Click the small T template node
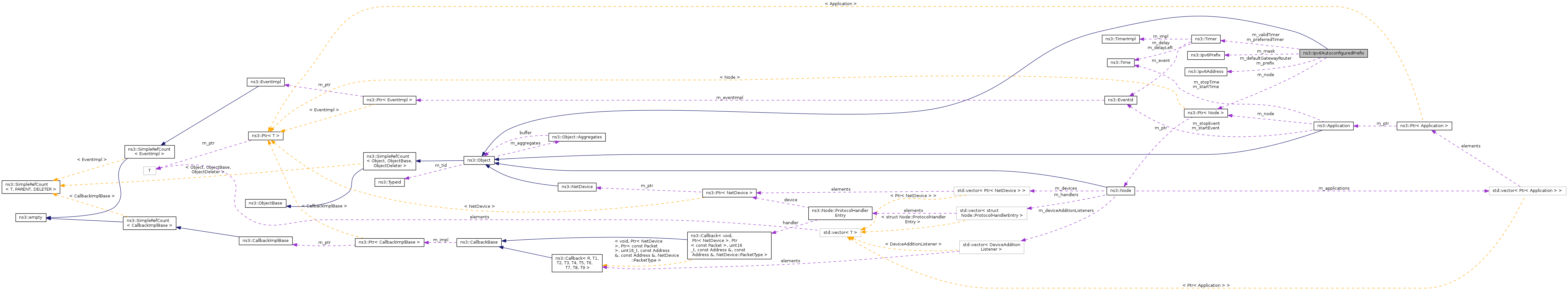 pos(150,171)
